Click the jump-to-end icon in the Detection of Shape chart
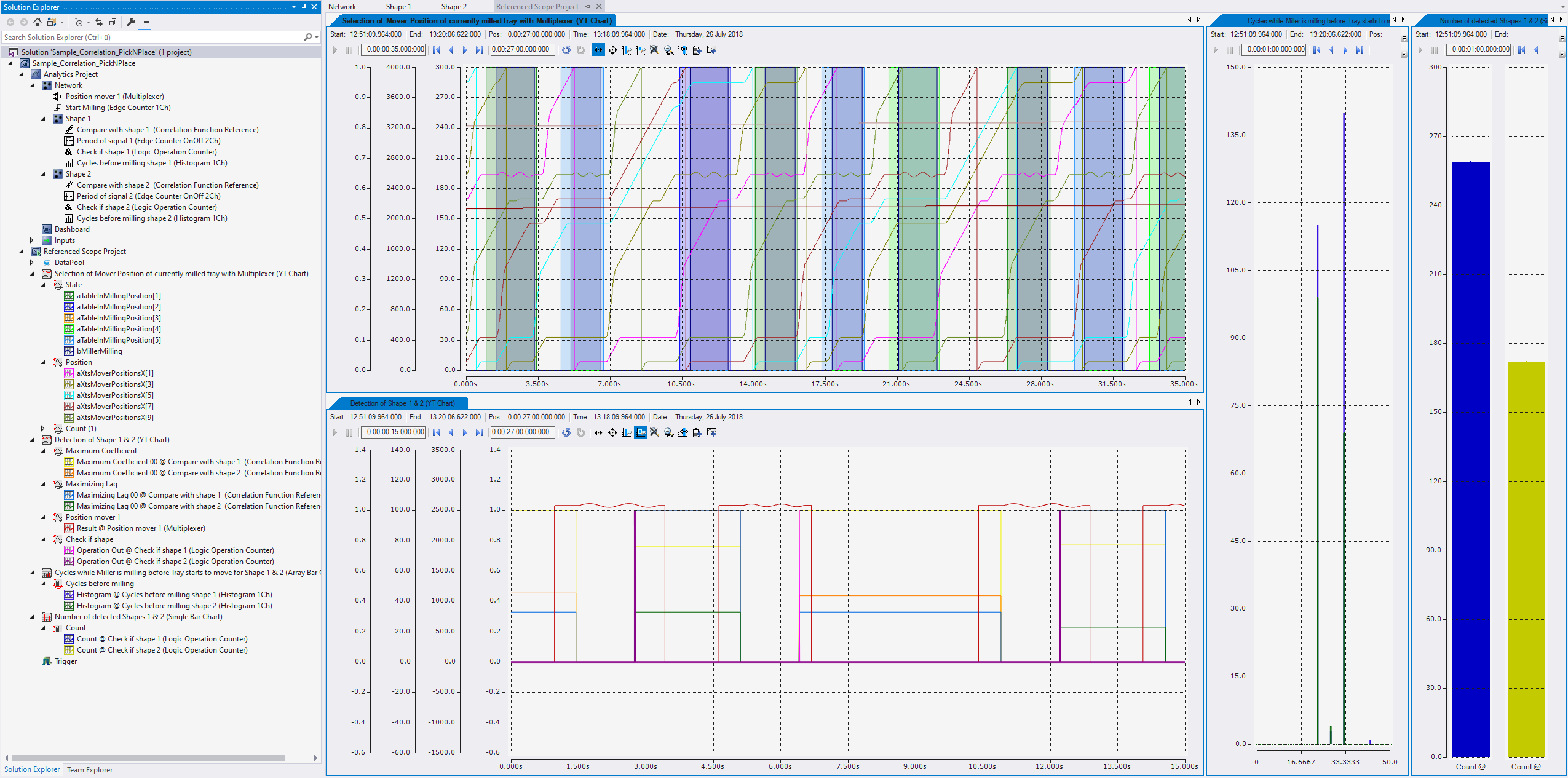Viewport: 1568px width, 778px height. pyautogui.click(x=479, y=432)
